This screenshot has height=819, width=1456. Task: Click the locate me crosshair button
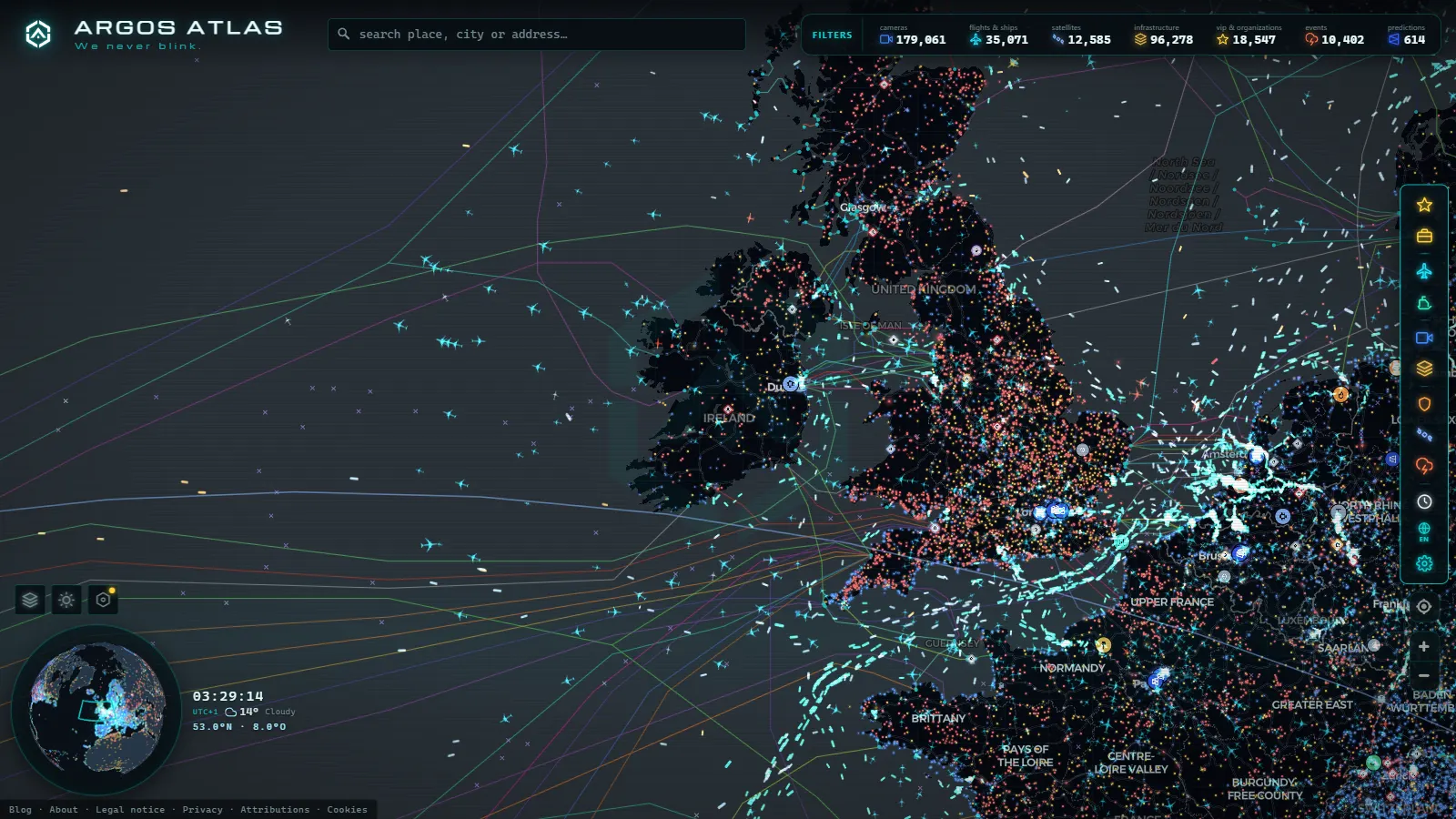(1424, 606)
